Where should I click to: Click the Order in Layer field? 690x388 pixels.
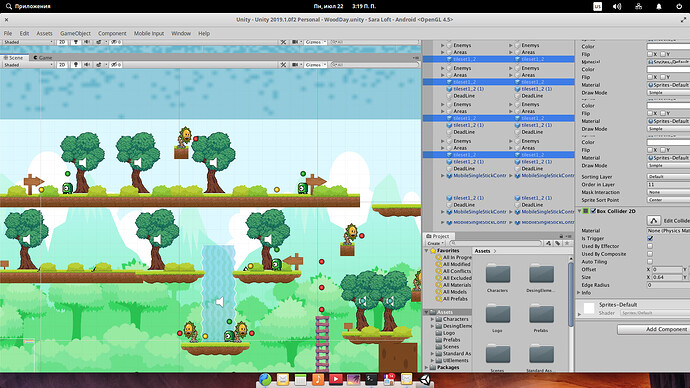[668, 185]
